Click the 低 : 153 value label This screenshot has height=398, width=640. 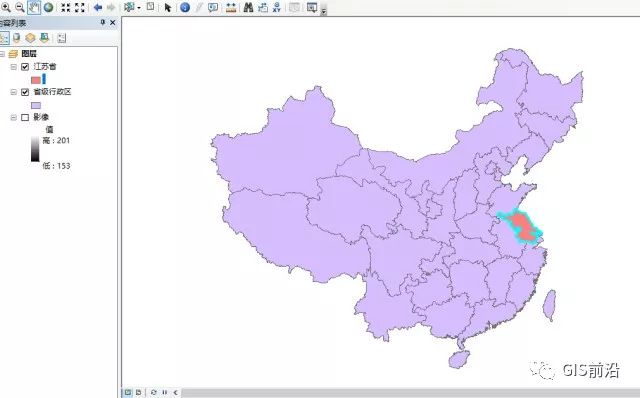point(56,166)
